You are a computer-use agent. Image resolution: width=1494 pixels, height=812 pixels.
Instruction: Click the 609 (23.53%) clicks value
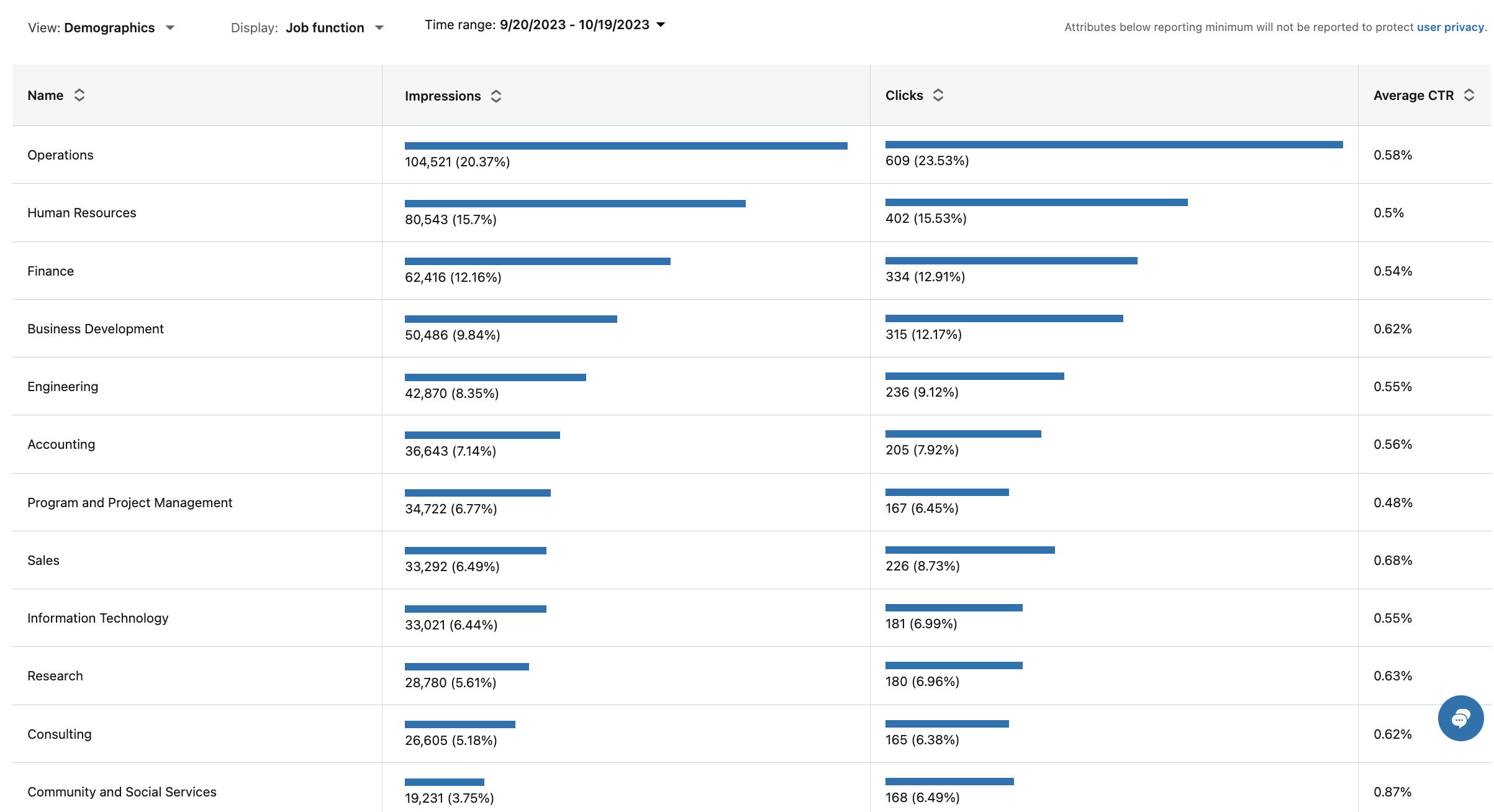927,161
